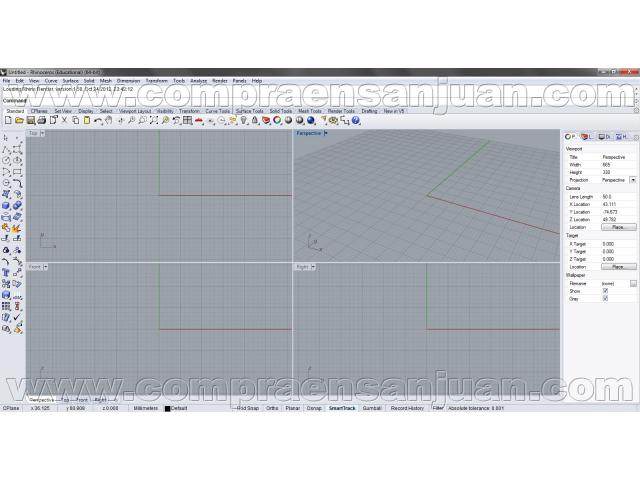Click the color wheel Object Properties icon
640x480 pixels.
(277, 120)
